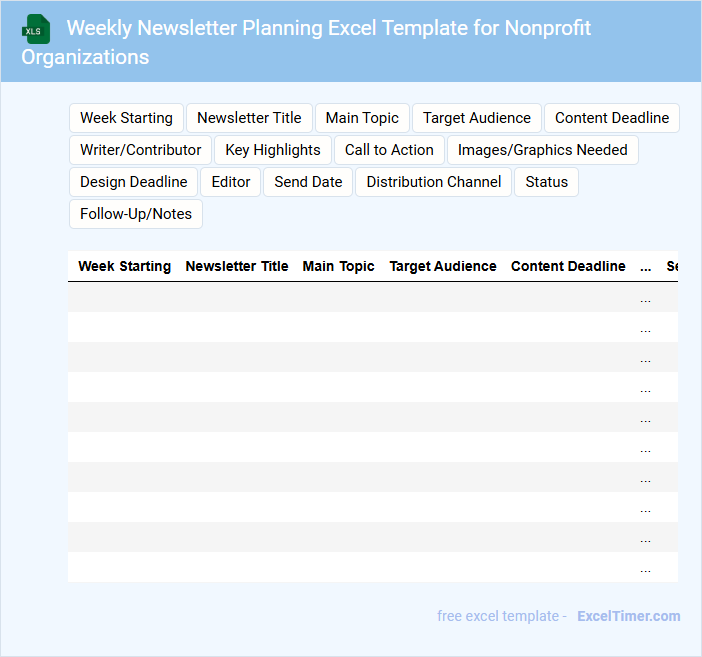The height and width of the screenshot is (657, 702).
Task: Click the Editor tag
Action: [231, 182]
